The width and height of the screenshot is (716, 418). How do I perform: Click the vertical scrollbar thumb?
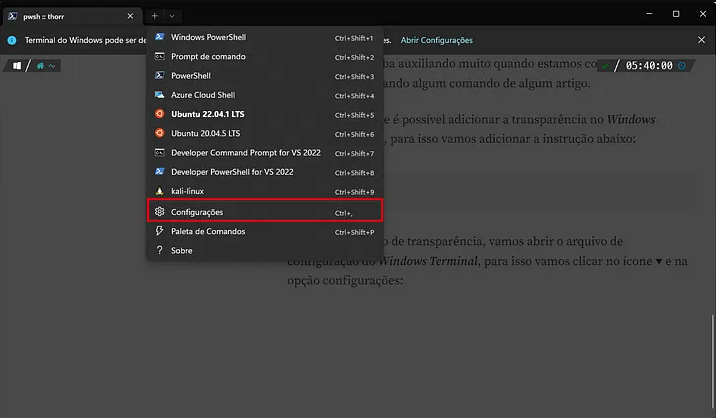712,361
